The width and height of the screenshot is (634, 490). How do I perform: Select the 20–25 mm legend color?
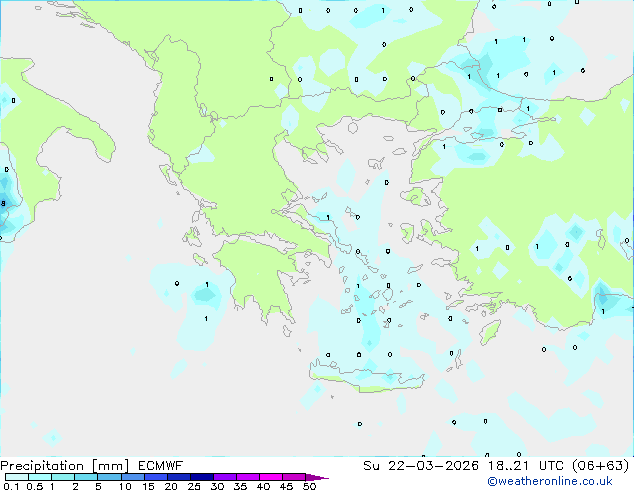coord(179,477)
